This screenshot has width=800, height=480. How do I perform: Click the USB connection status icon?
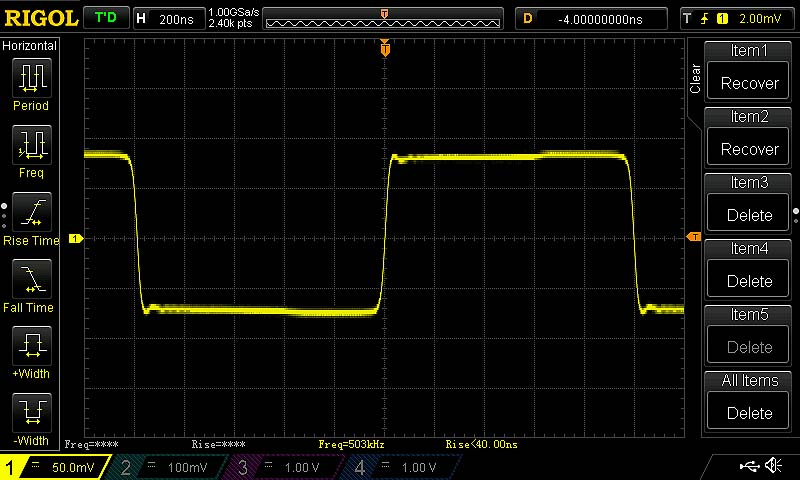749,465
